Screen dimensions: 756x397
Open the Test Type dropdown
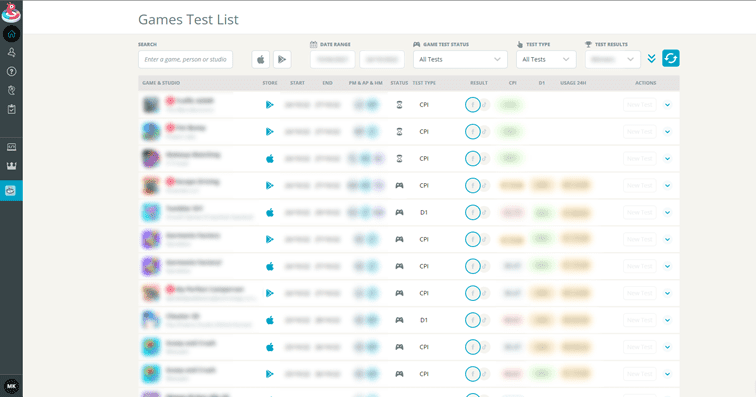click(x=546, y=59)
